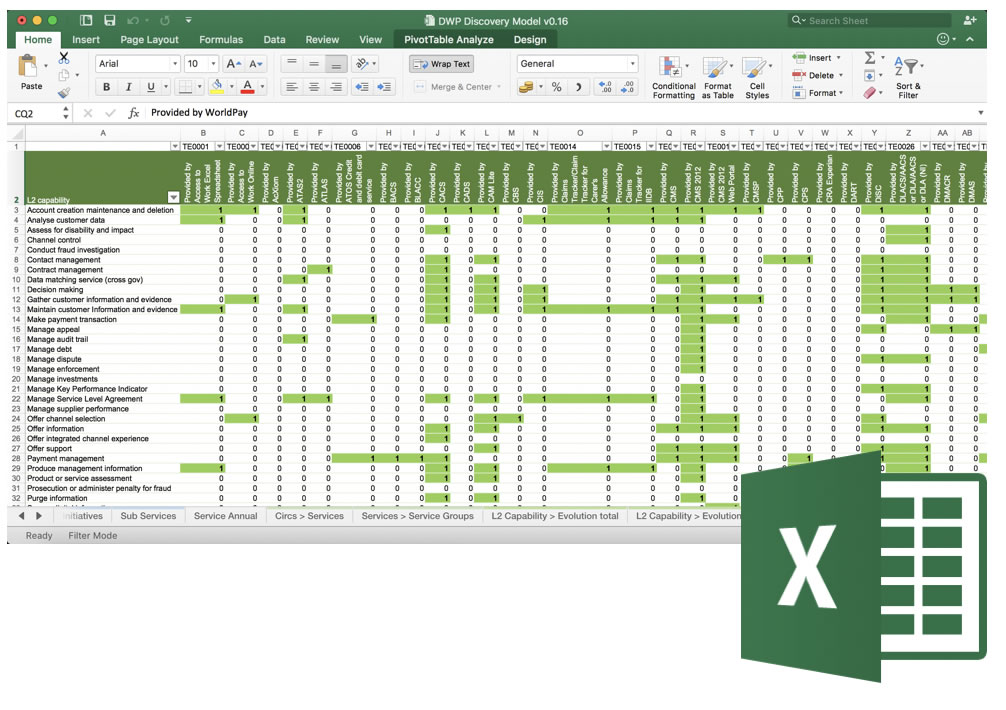
Task: Click the Format Painter brush icon
Action: tap(64, 93)
